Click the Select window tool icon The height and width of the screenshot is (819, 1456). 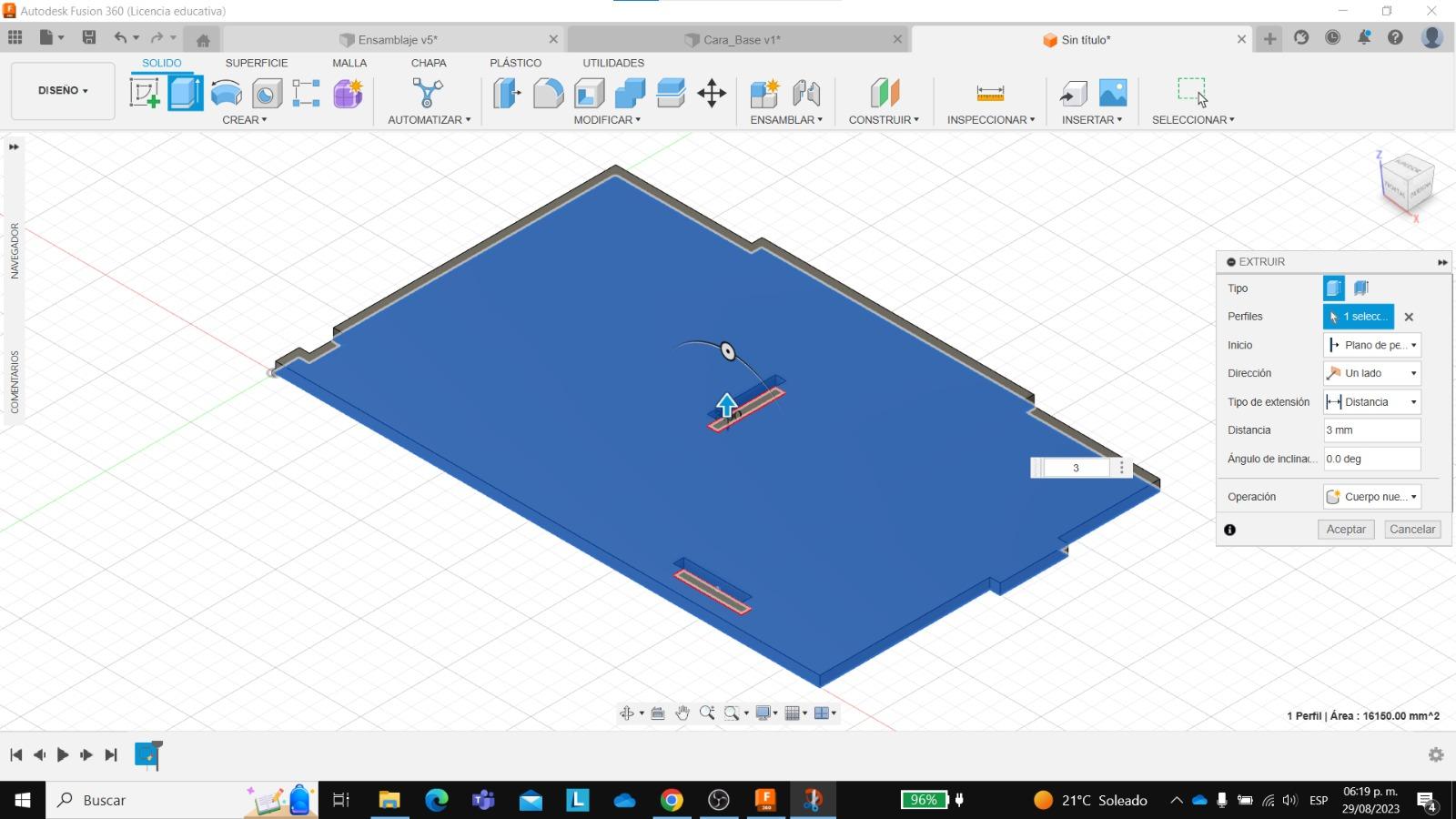coord(1193,93)
